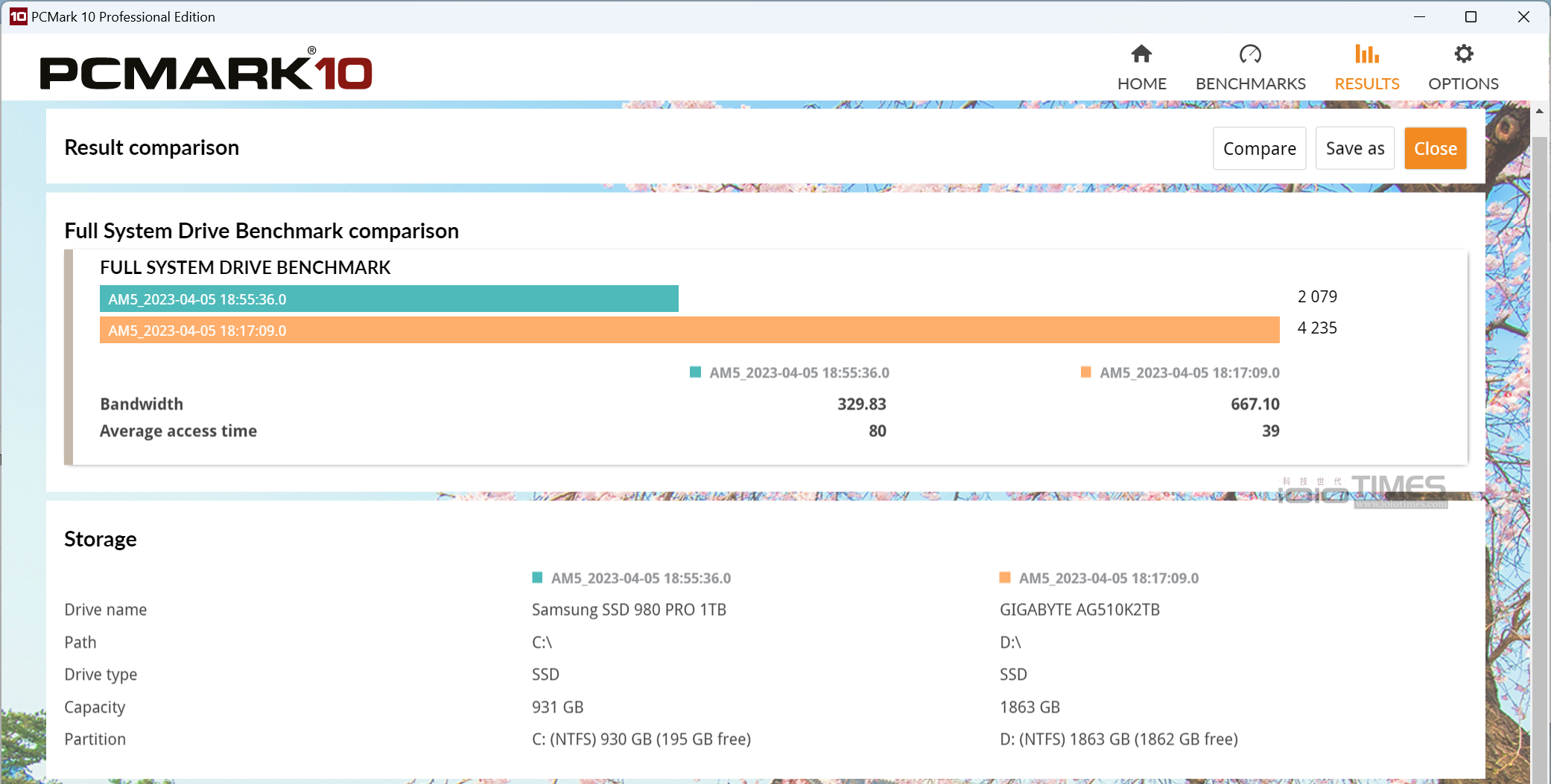Open the RESULTS tab label

1366,83
